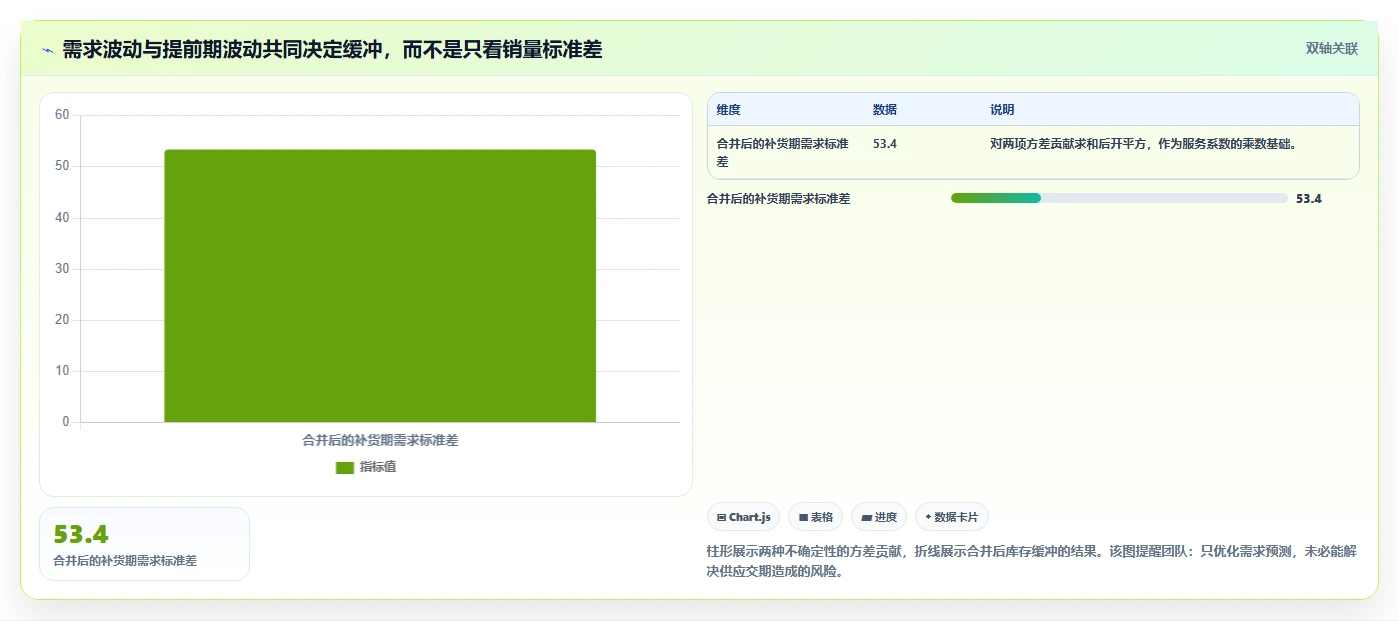Click the description cell starting 对两项方差贡献
This screenshot has height=621, width=1399.
(1143, 144)
